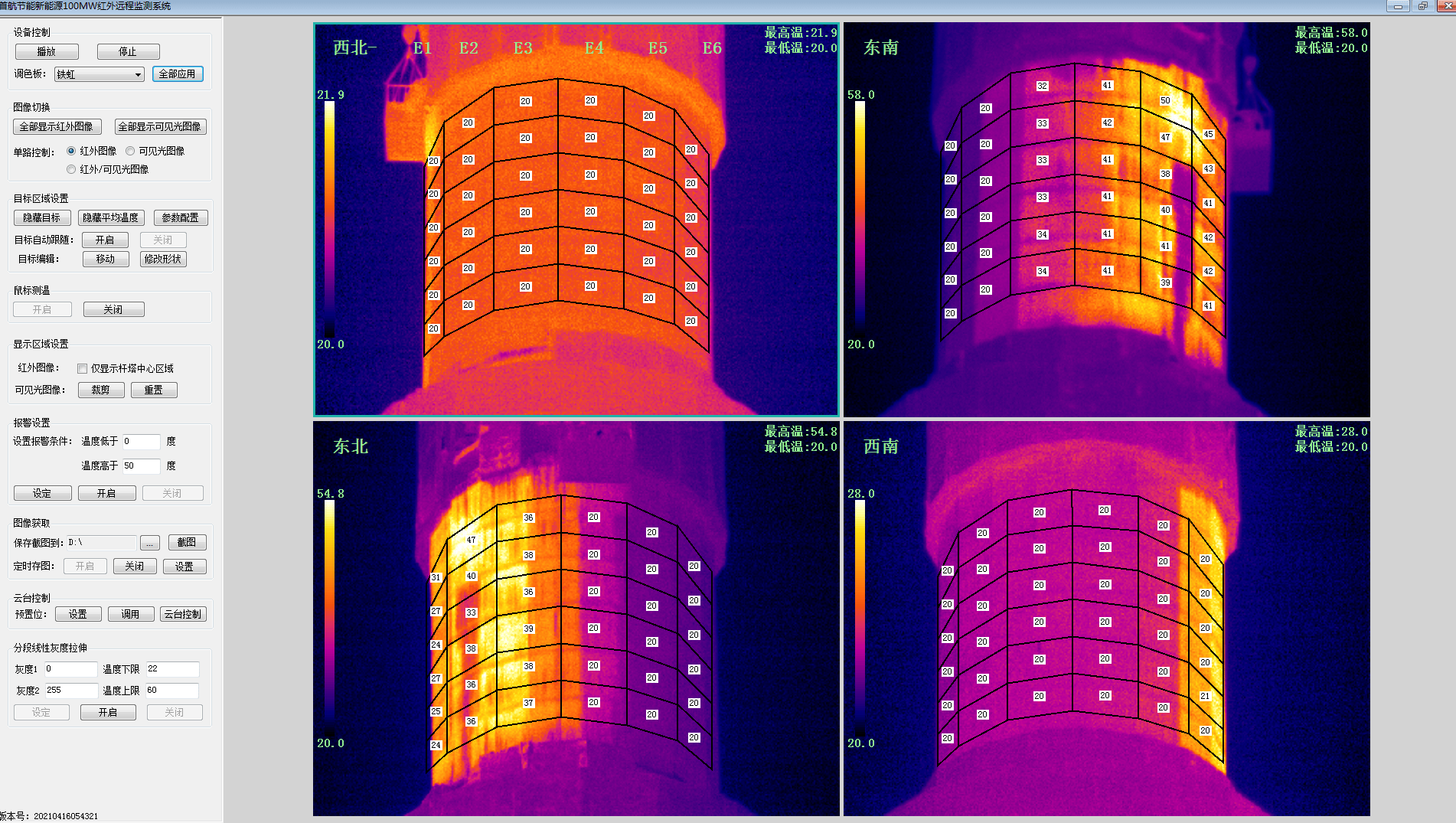Viewport: 1456px width, 823px height.
Task: Click 全部显示可见光图像 button
Action: tap(160, 126)
